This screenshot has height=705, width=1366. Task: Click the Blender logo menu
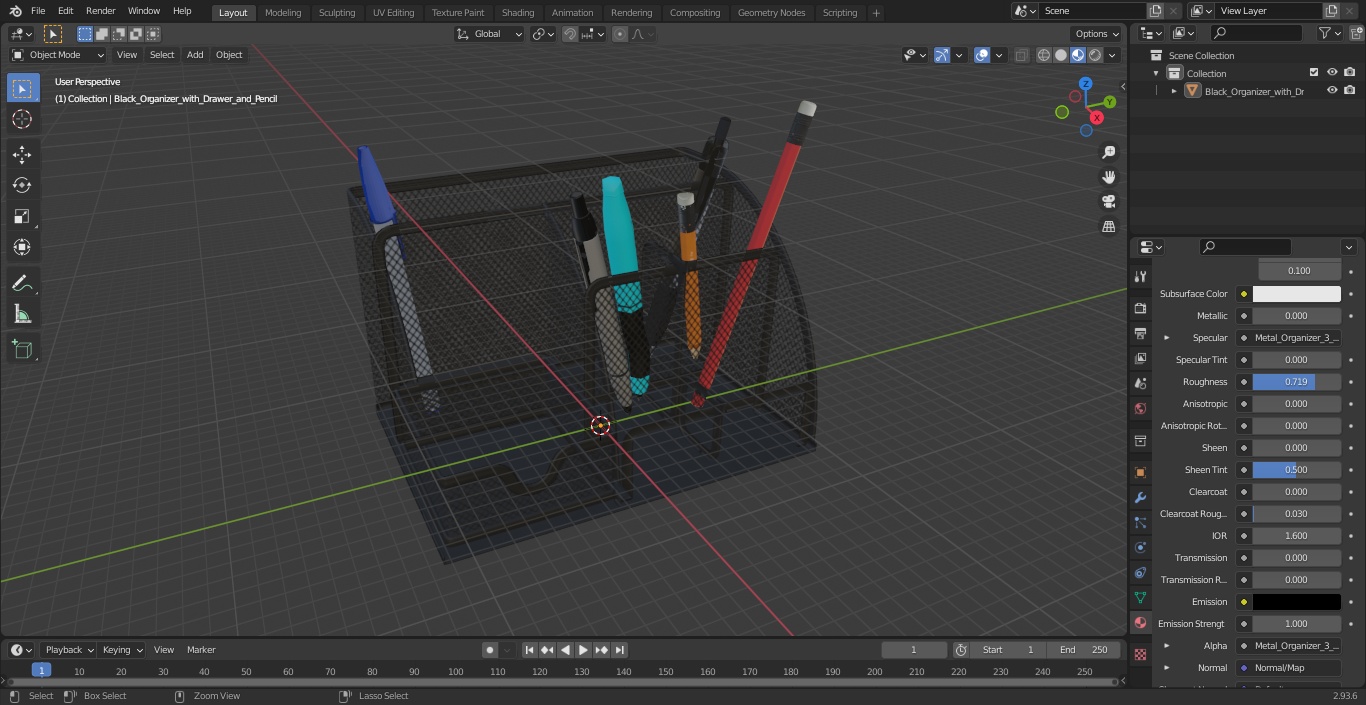click(15, 11)
